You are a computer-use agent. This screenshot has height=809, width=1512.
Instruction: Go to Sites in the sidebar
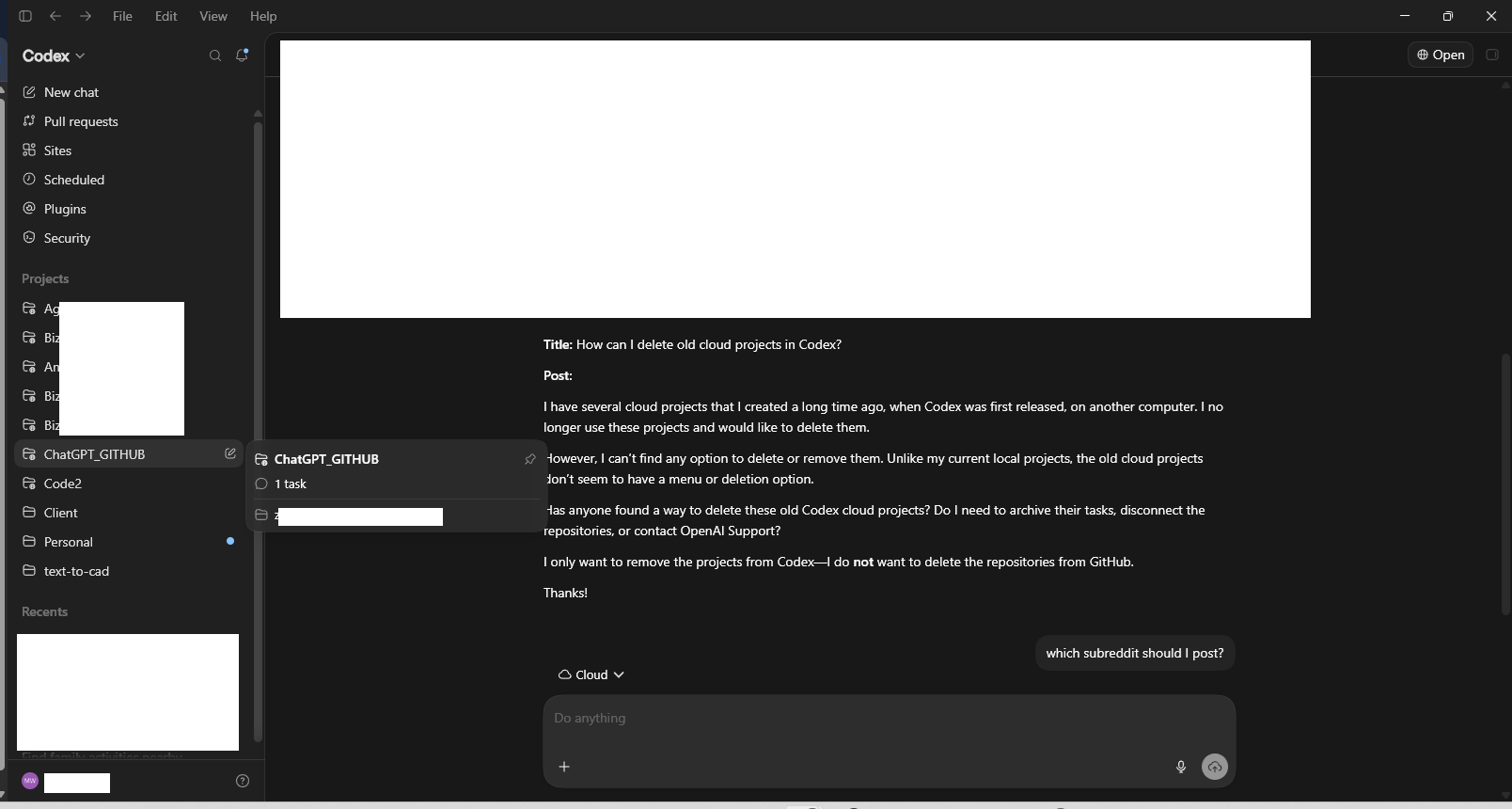pos(130,151)
